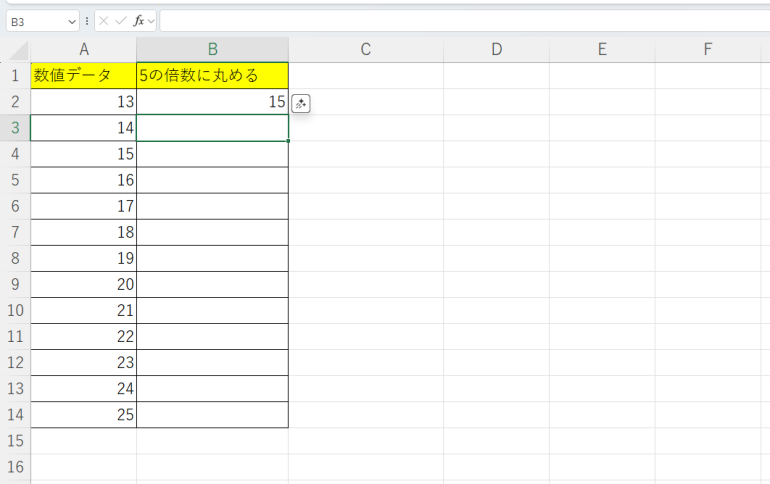Select row 6 header
The height and width of the screenshot is (484, 770).
pos(15,206)
